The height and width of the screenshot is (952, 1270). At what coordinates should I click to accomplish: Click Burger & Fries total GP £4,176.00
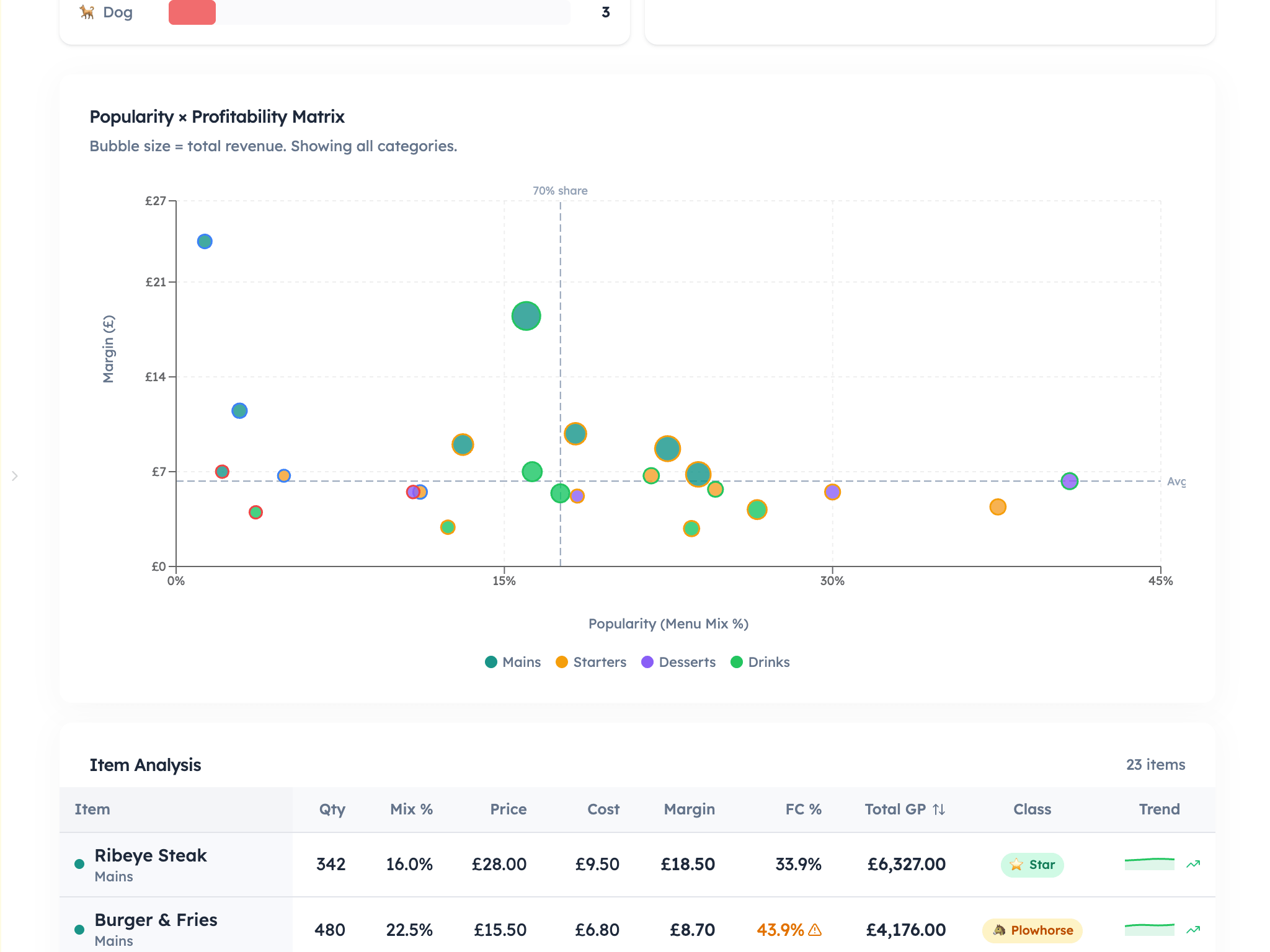pyautogui.click(x=906, y=930)
